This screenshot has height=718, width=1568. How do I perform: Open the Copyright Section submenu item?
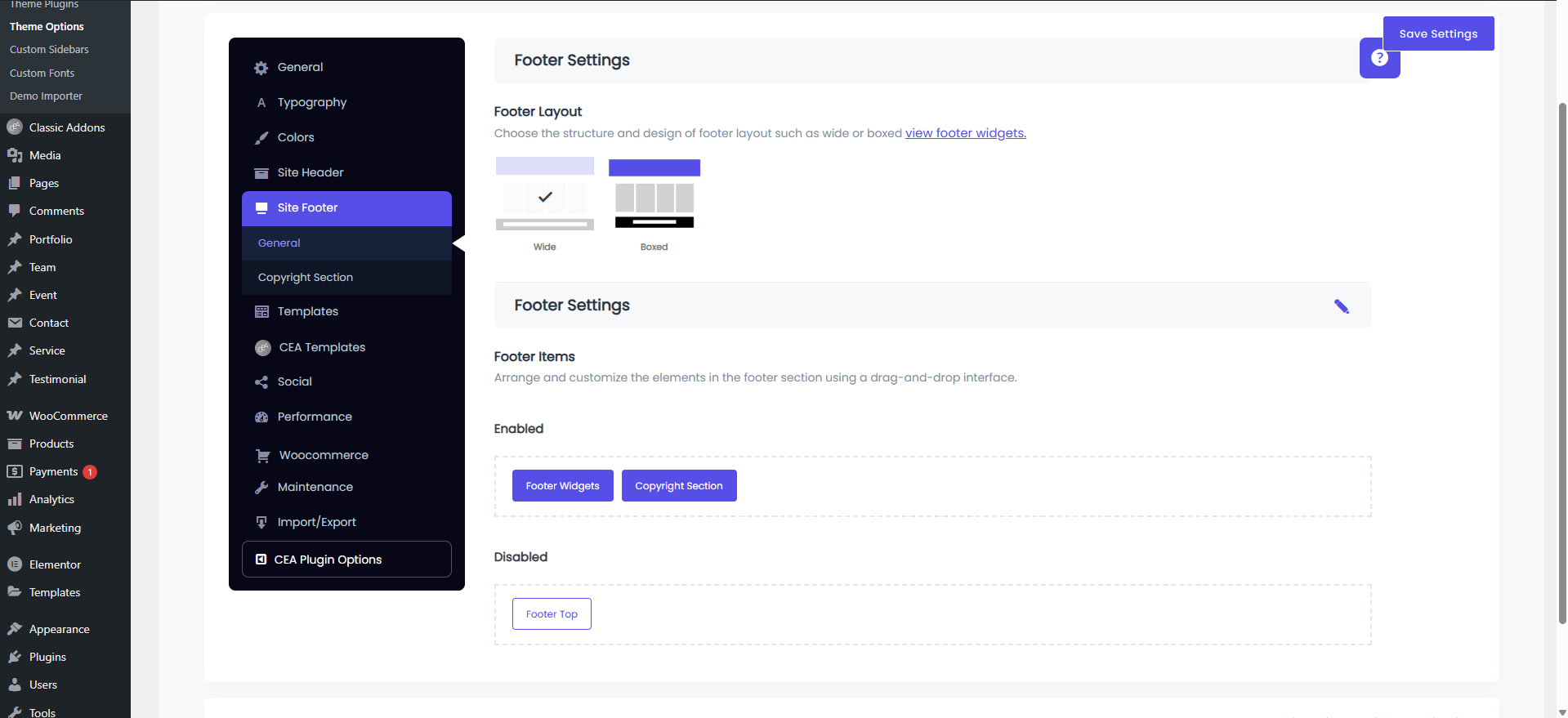pyautogui.click(x=306, y=278)
